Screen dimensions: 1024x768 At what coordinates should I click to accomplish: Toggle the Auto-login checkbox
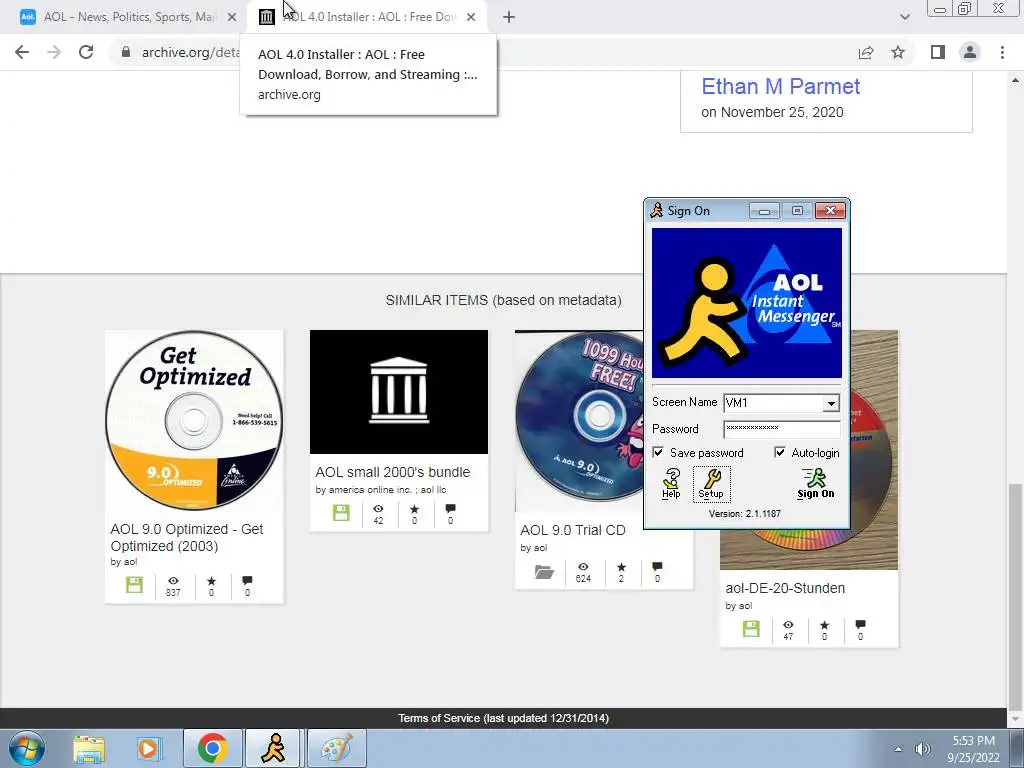pyautogui.click(x=780, y=453)
